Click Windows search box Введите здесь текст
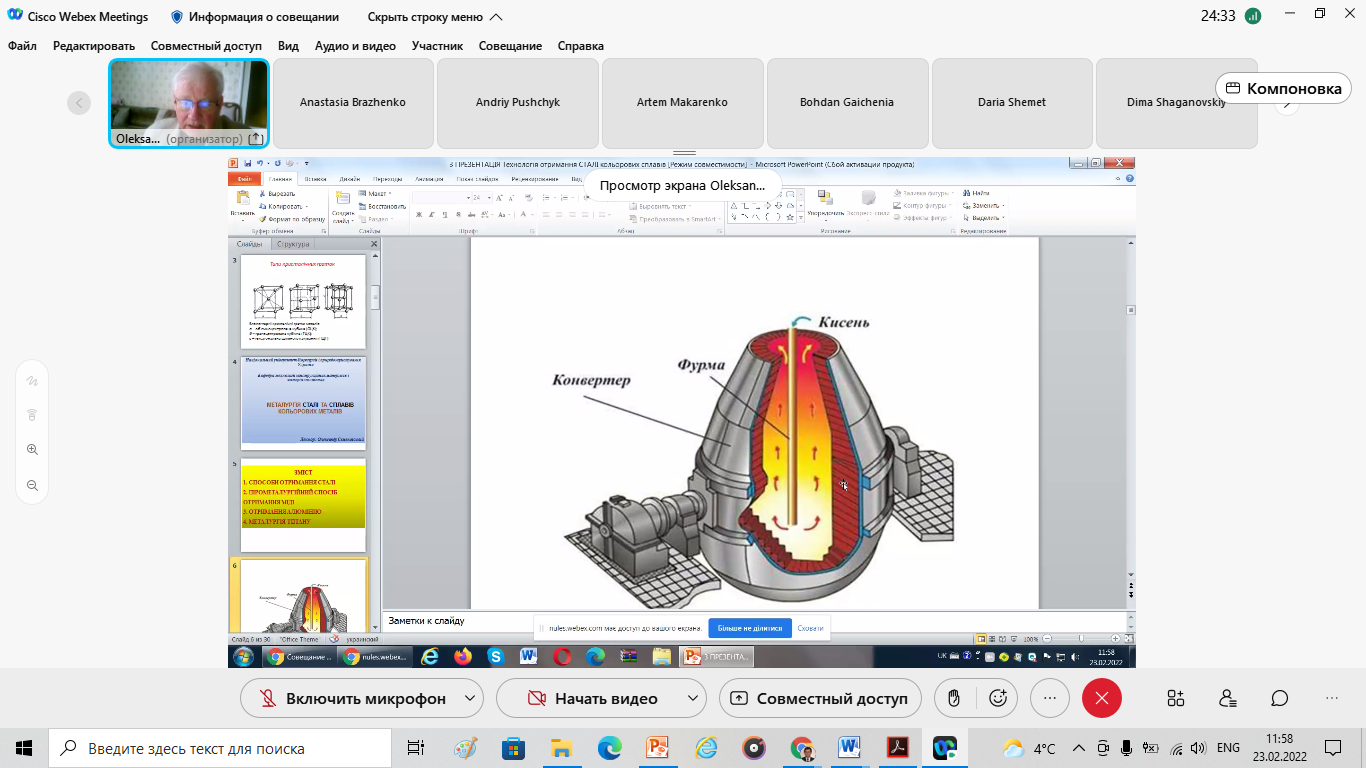 [x=220, y=748]
